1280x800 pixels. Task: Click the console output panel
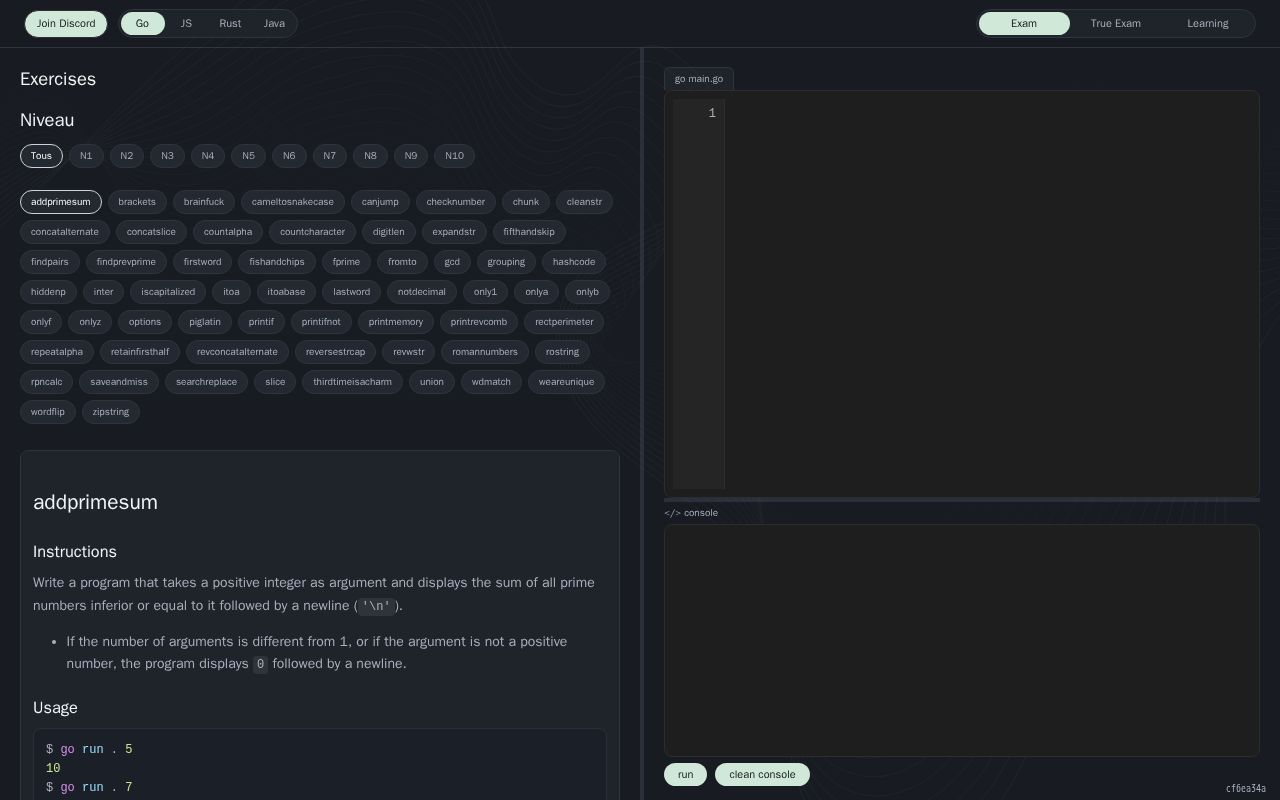pyautogui.click(x=962, y=640)
